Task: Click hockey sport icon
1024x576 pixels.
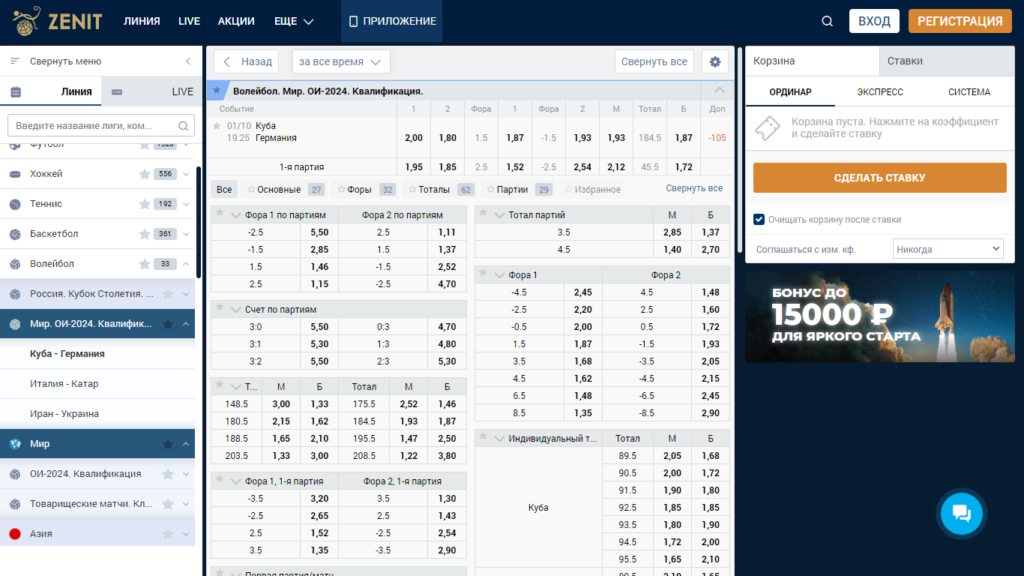Action: (15, 174)
